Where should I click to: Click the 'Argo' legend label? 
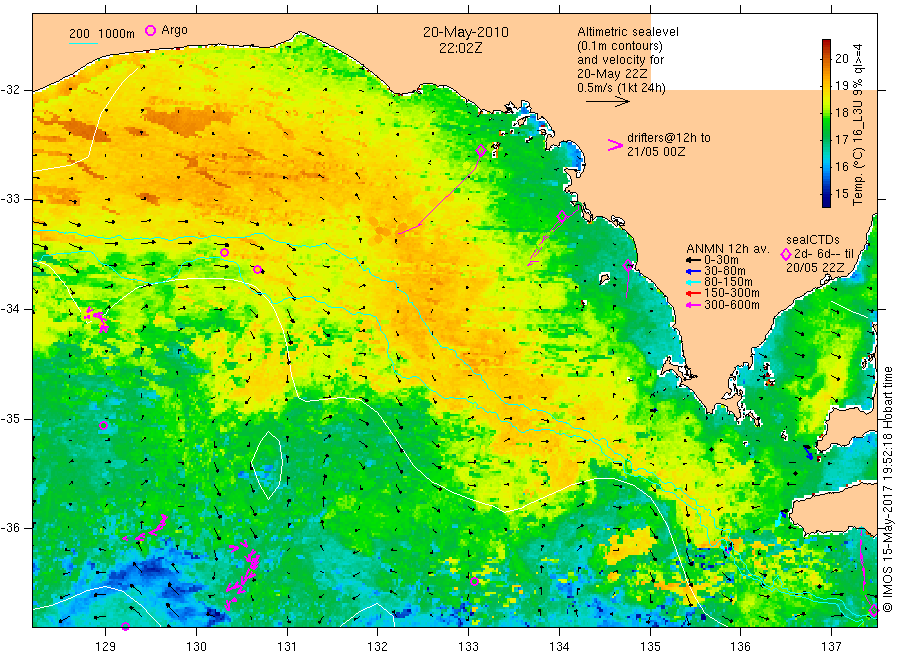(x=174, y=30)
